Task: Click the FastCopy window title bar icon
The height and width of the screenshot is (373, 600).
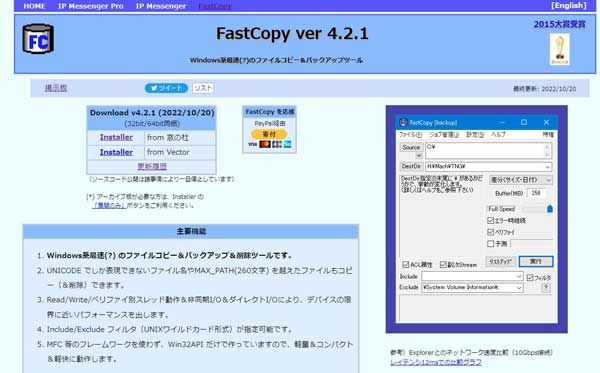Action: [x=403, y=122]
